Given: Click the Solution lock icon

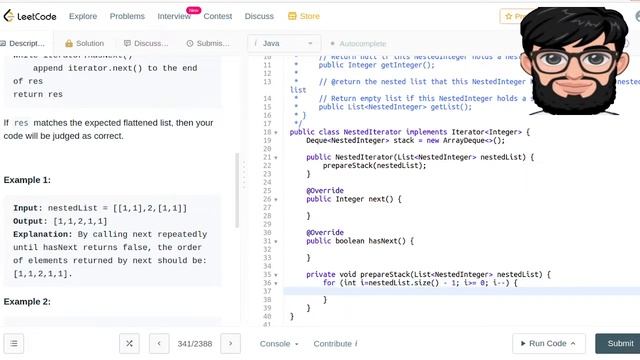Looking at the screenshot, I should point(69,43).
